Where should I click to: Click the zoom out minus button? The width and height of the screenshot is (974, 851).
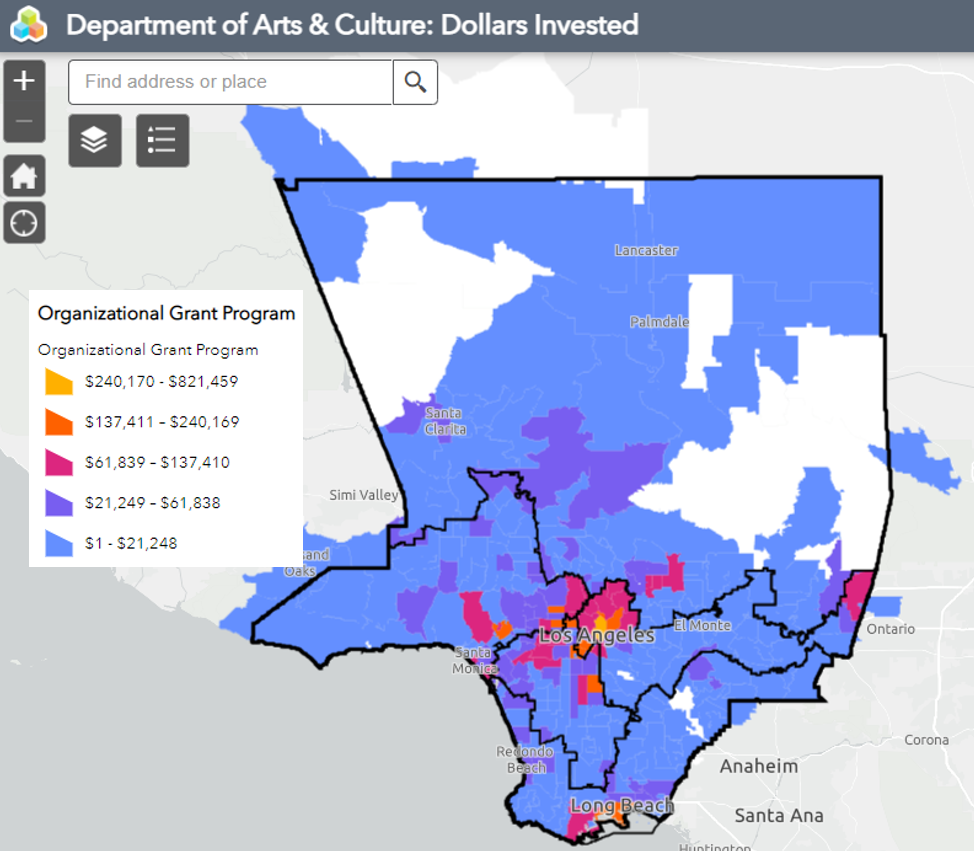24,122
